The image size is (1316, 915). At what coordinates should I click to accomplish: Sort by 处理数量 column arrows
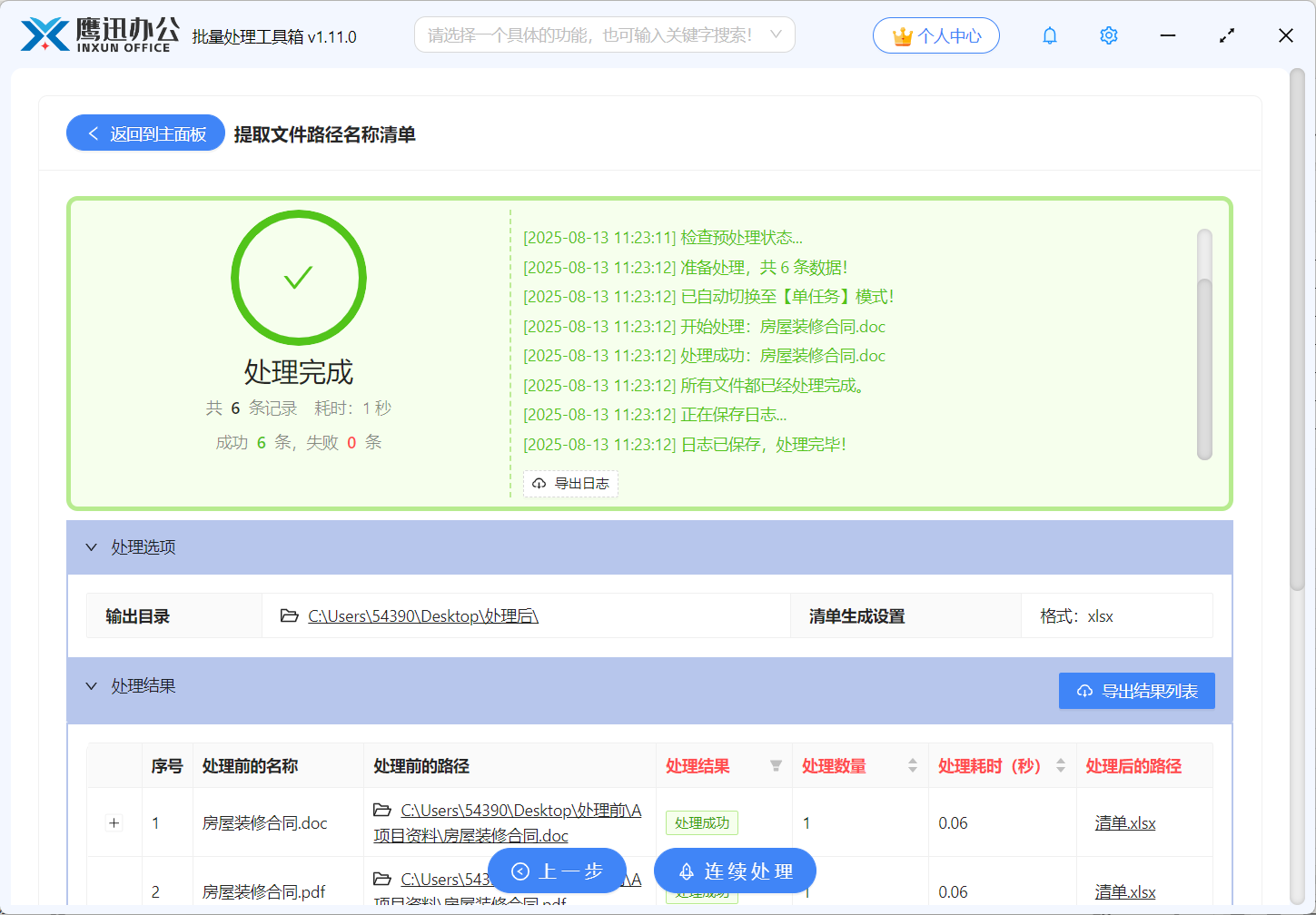click(912, 766)
